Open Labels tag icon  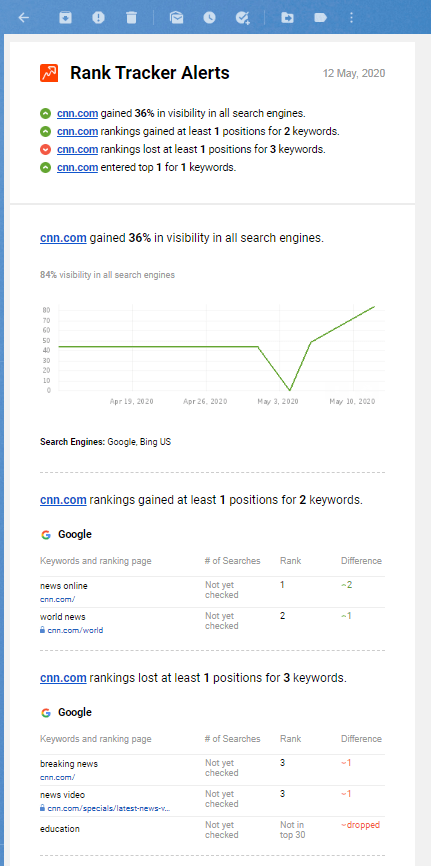pyautogui.click(x=320, y=18)
